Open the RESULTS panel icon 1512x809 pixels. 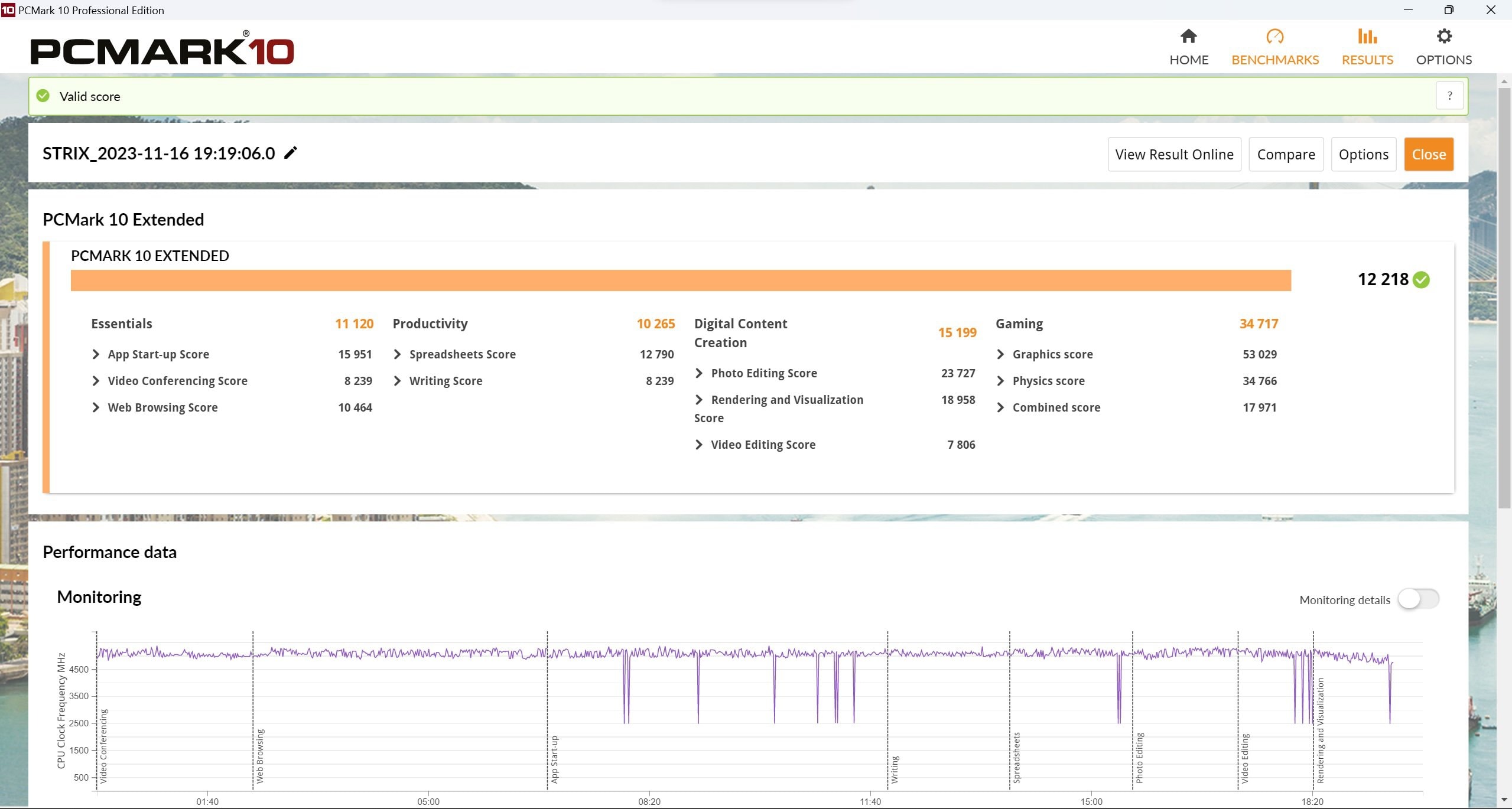point(1367,36)
